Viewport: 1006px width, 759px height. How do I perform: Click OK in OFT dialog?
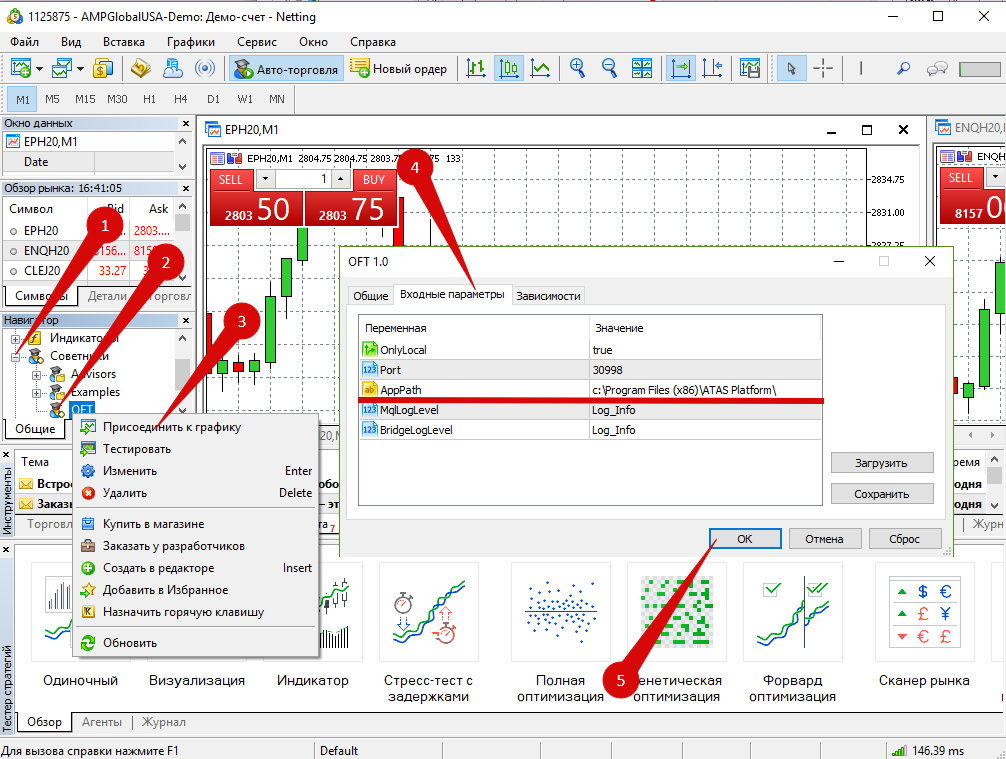[745, 539]
